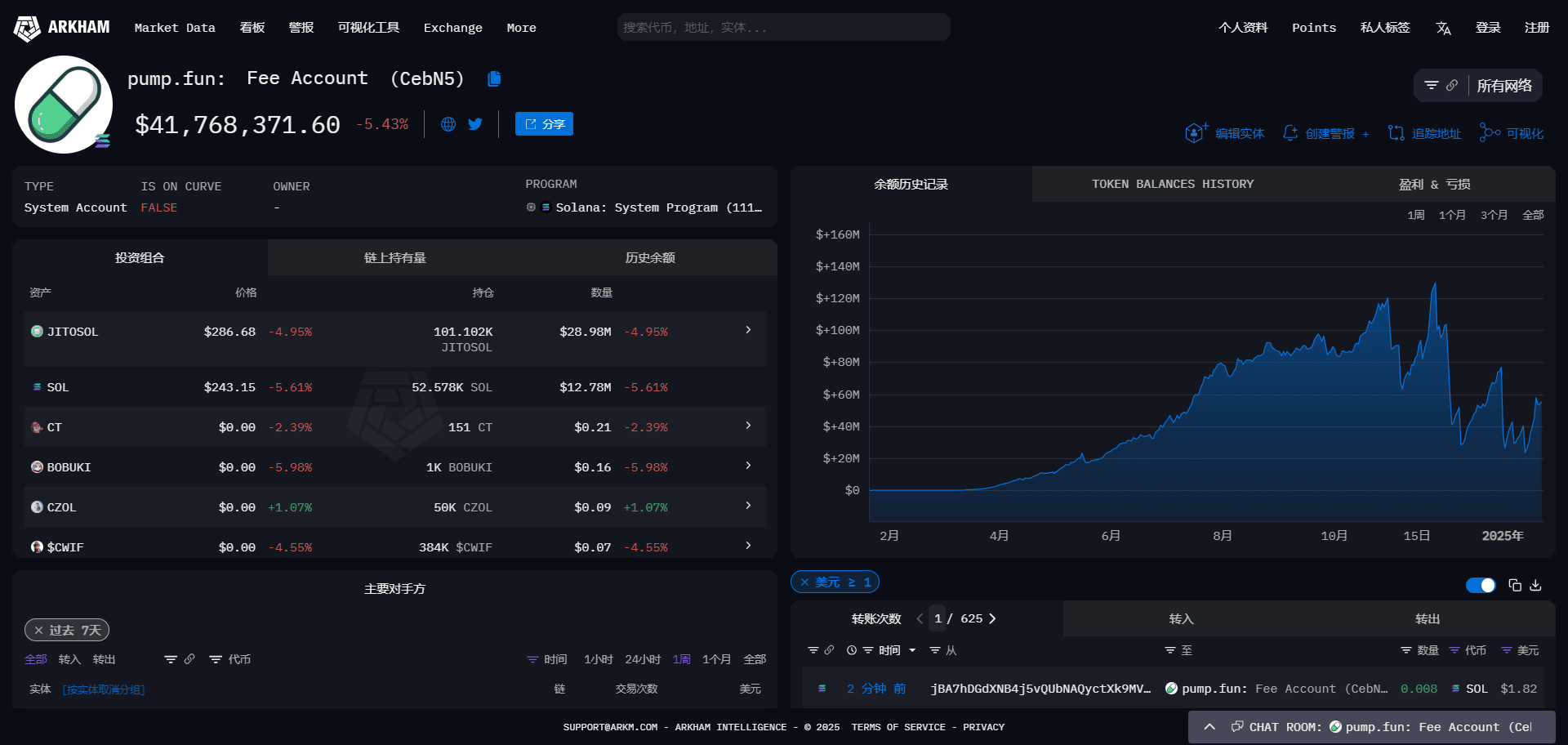Open the language translation icon in header
Viewport: 1568px width, 745px height.
point(1443,28)
